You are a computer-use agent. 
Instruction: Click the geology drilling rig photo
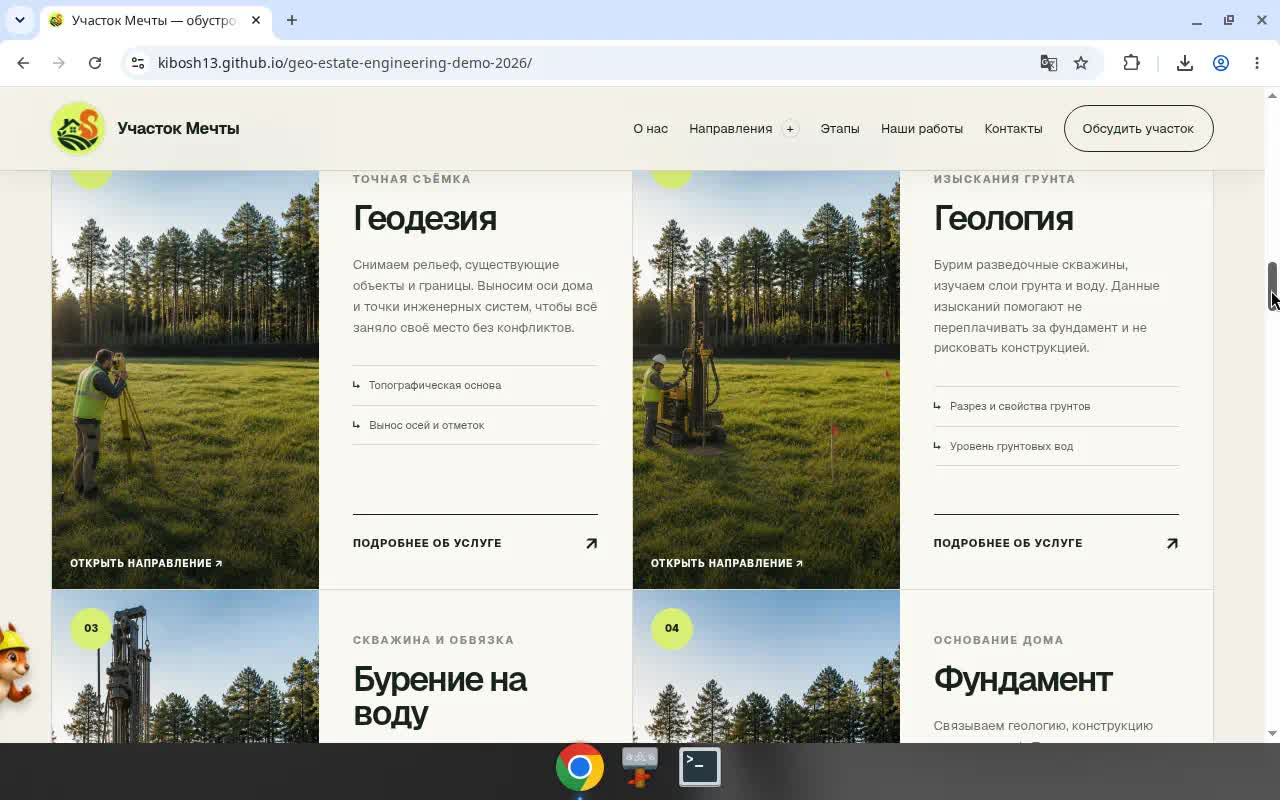tap(766, 379)
